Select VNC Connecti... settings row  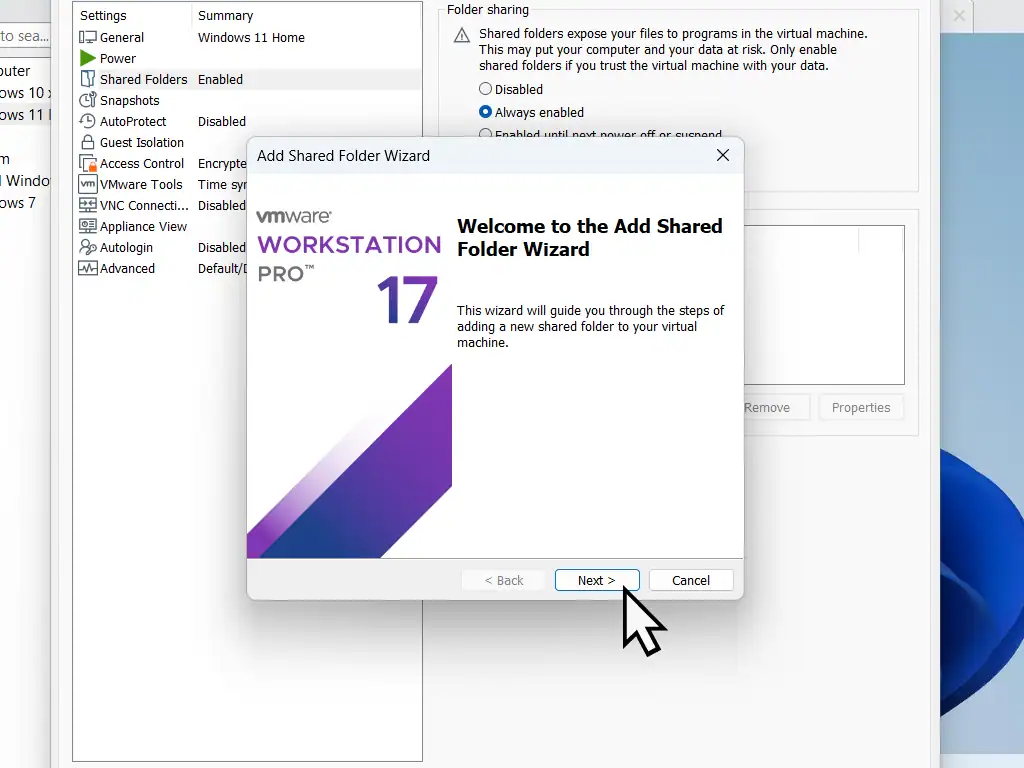(x=161, y=205)
